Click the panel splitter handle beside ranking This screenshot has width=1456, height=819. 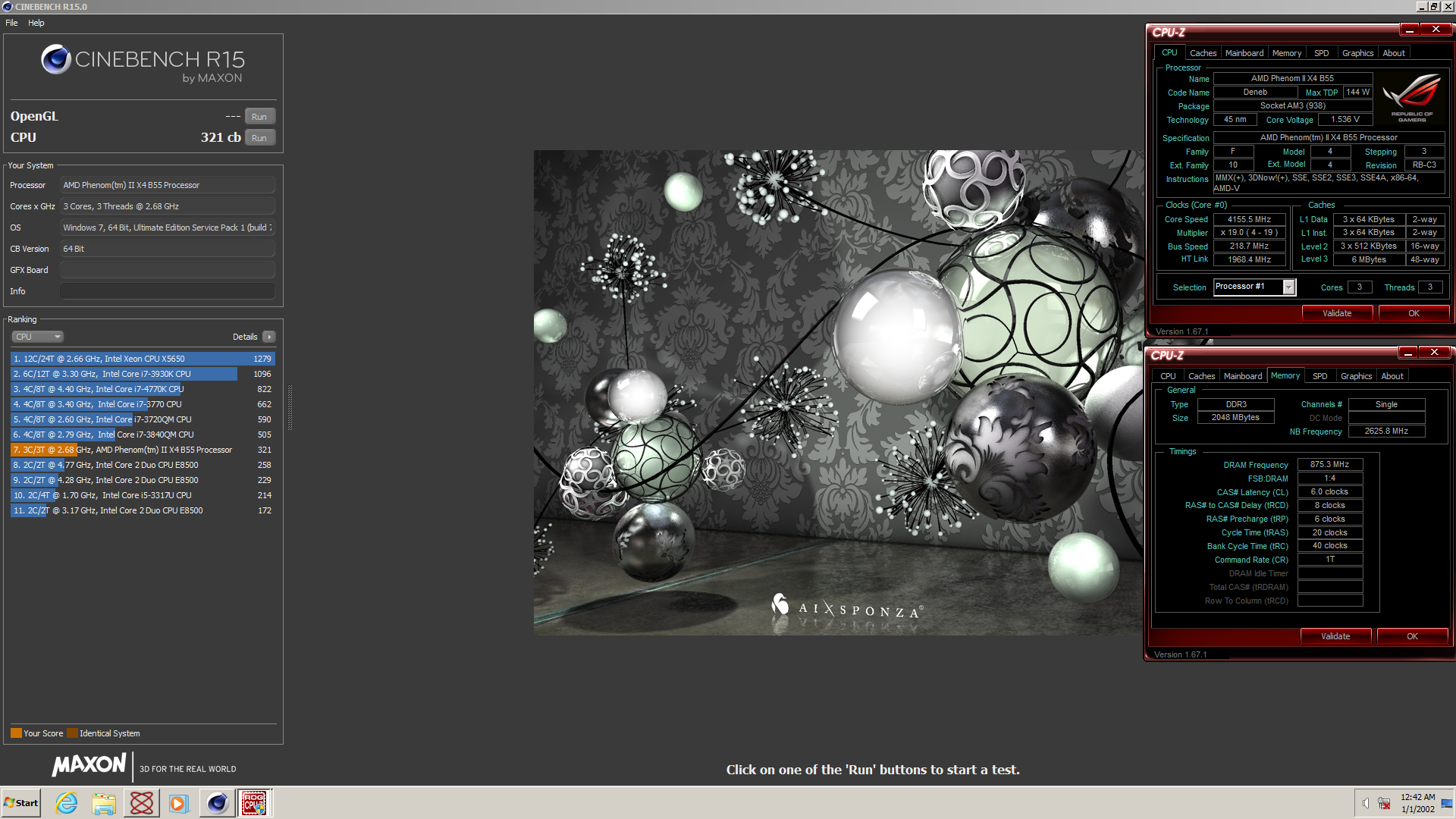[290, 407]
